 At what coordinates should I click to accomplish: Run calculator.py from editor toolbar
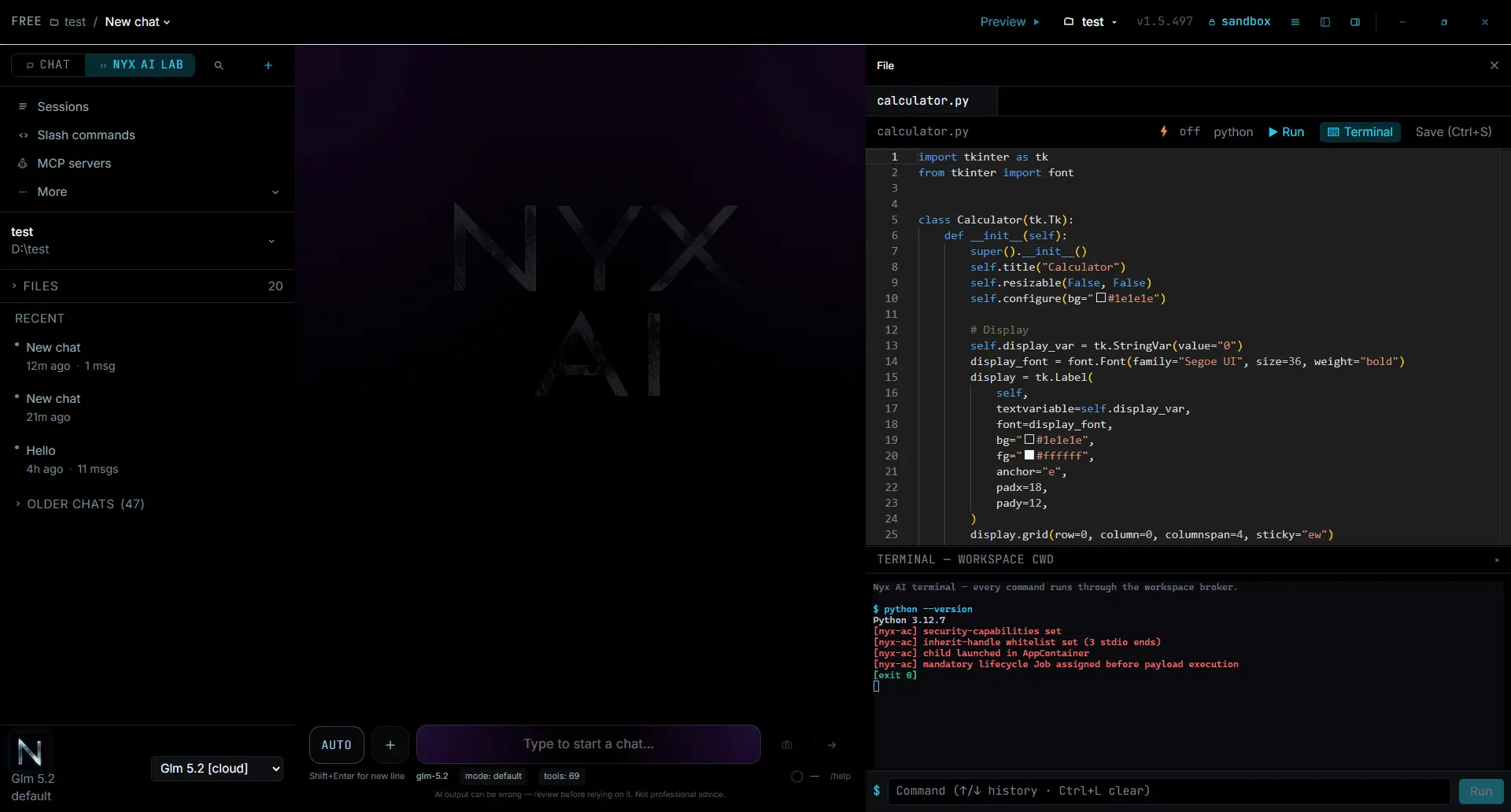coord(1286,132)
